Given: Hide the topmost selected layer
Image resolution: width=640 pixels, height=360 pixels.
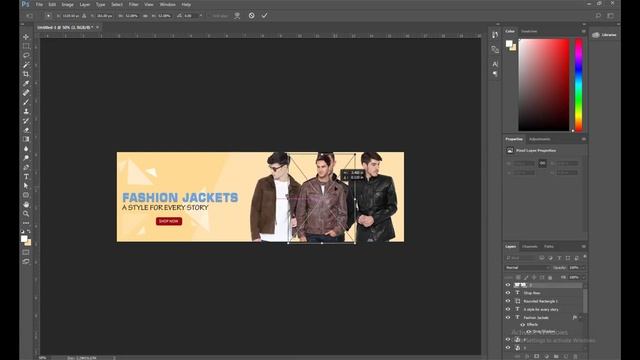Looking at the screenshot, I should [508, 285].
